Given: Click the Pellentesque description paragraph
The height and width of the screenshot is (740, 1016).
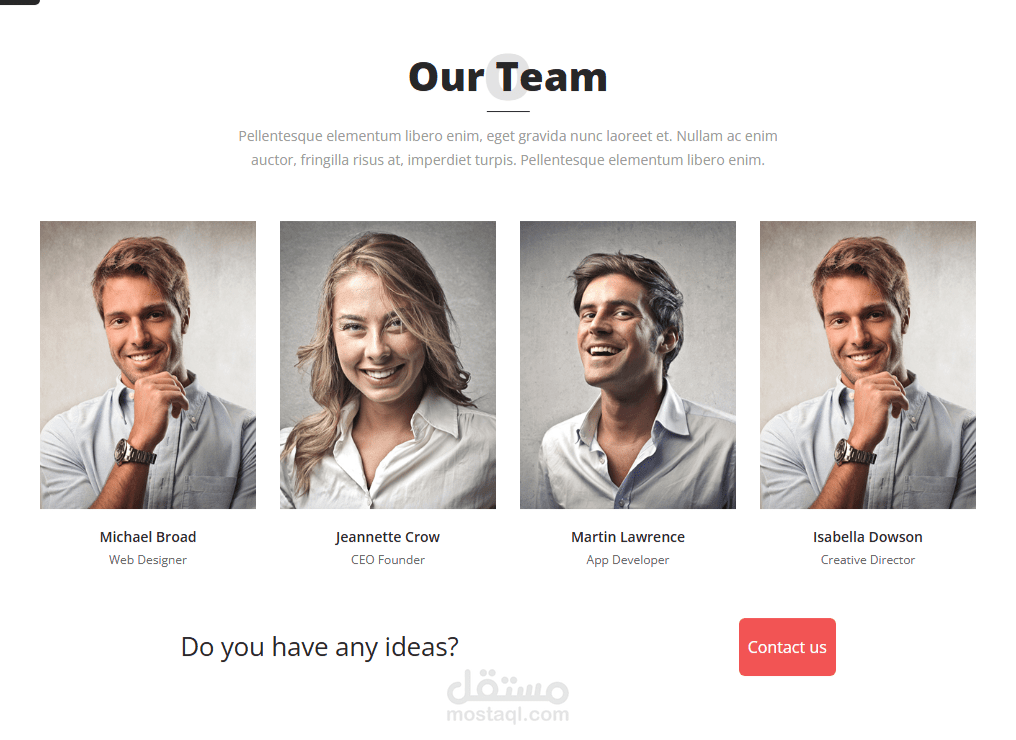Looking at the screenshot, I should [508, 148].
